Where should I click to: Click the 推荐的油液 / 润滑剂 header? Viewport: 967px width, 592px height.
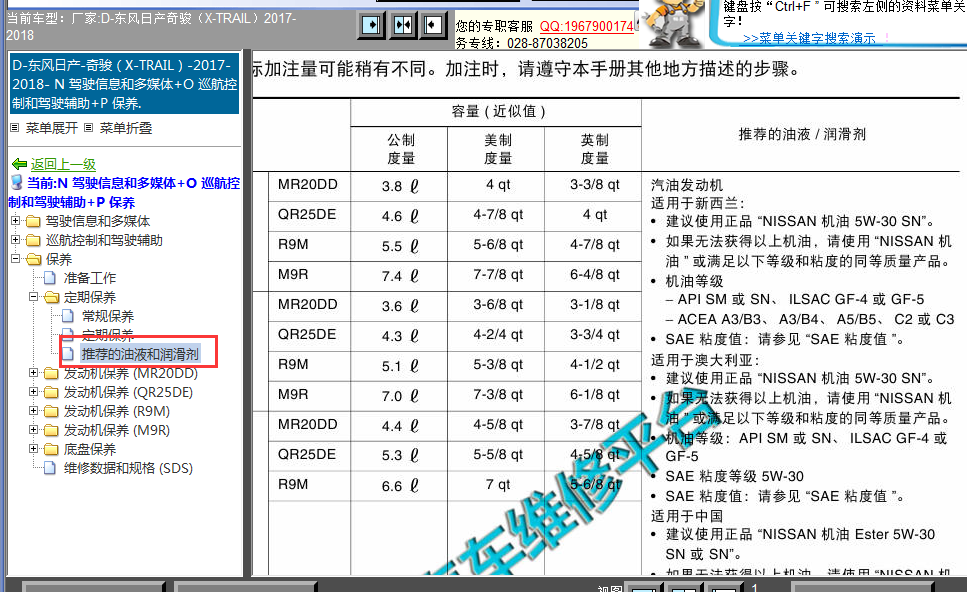point(802,134)
